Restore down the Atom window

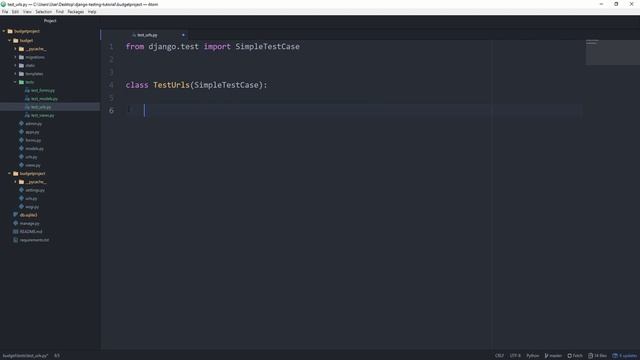[616, 4]
